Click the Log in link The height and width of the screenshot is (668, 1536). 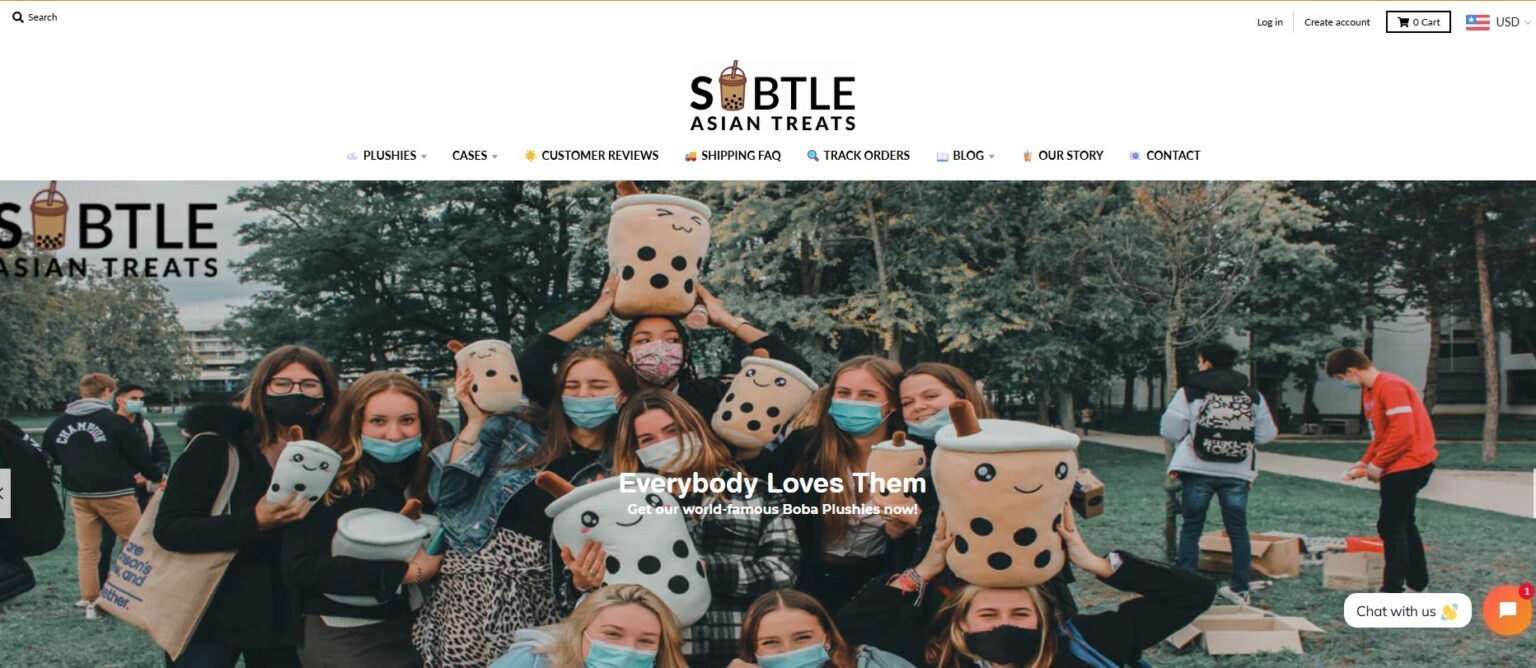[x=1269, y=22]
